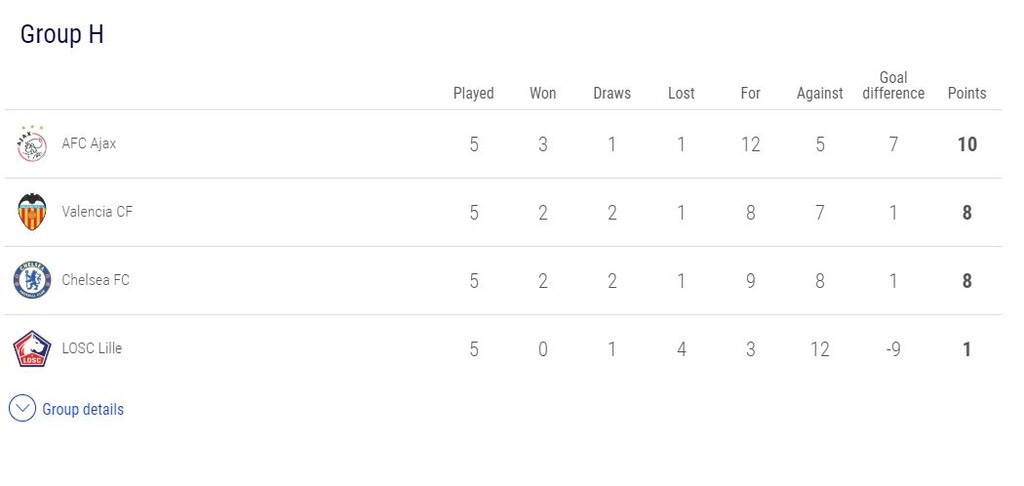1024x486 pixels.
Task: Select the For goals column header
Action: point(751,93)
